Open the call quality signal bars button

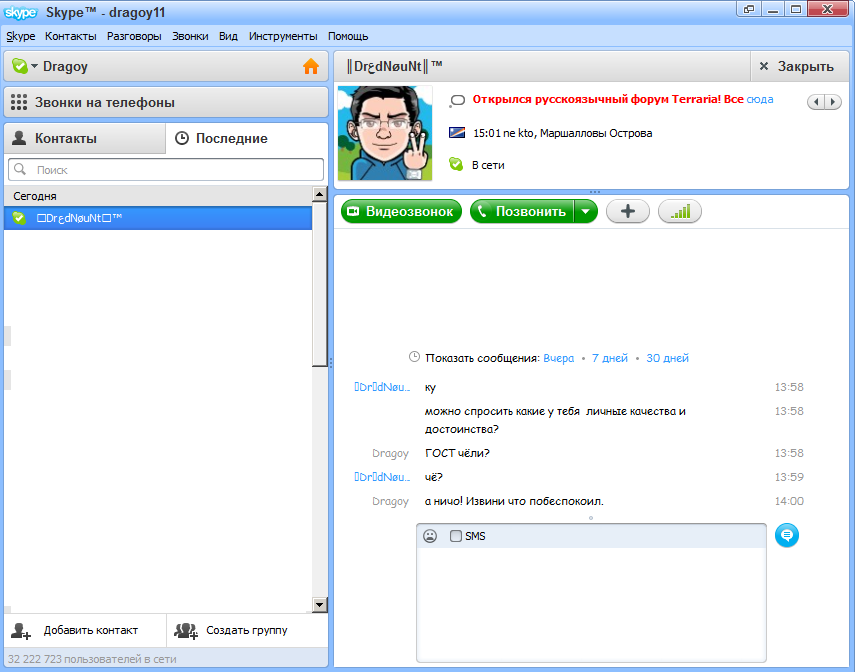680,211
